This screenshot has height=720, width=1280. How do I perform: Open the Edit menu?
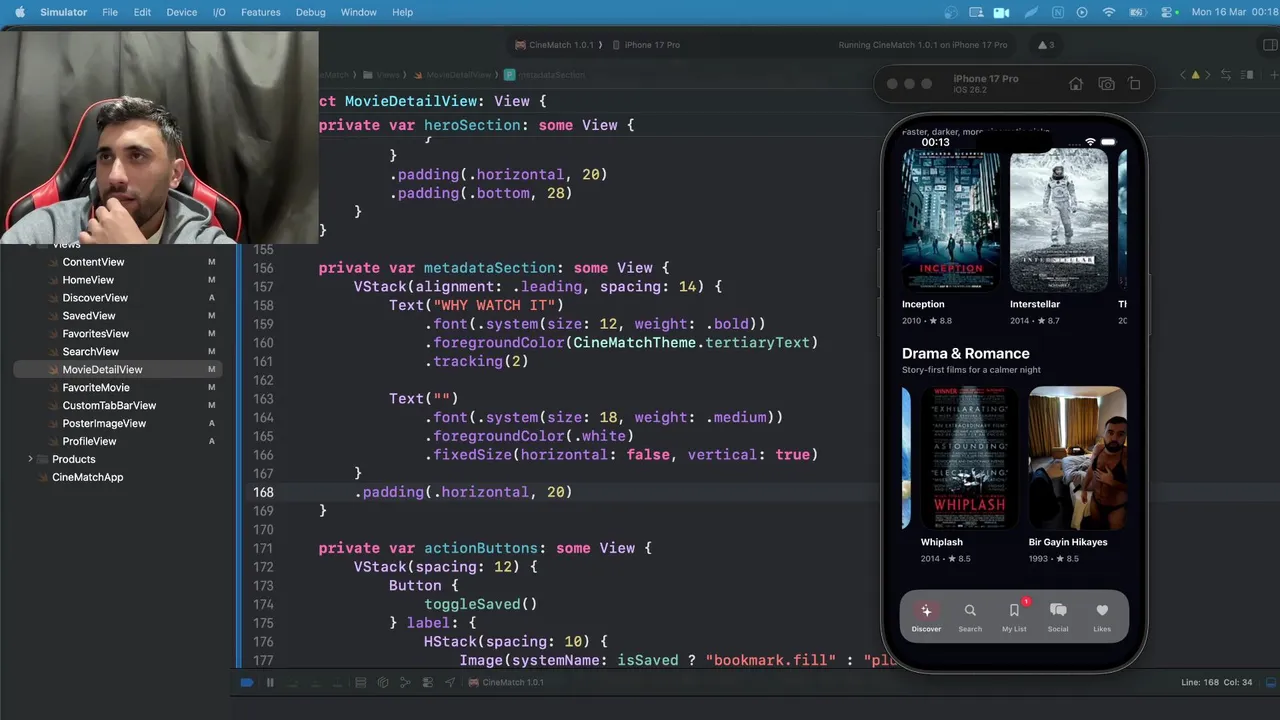(142, 12)
